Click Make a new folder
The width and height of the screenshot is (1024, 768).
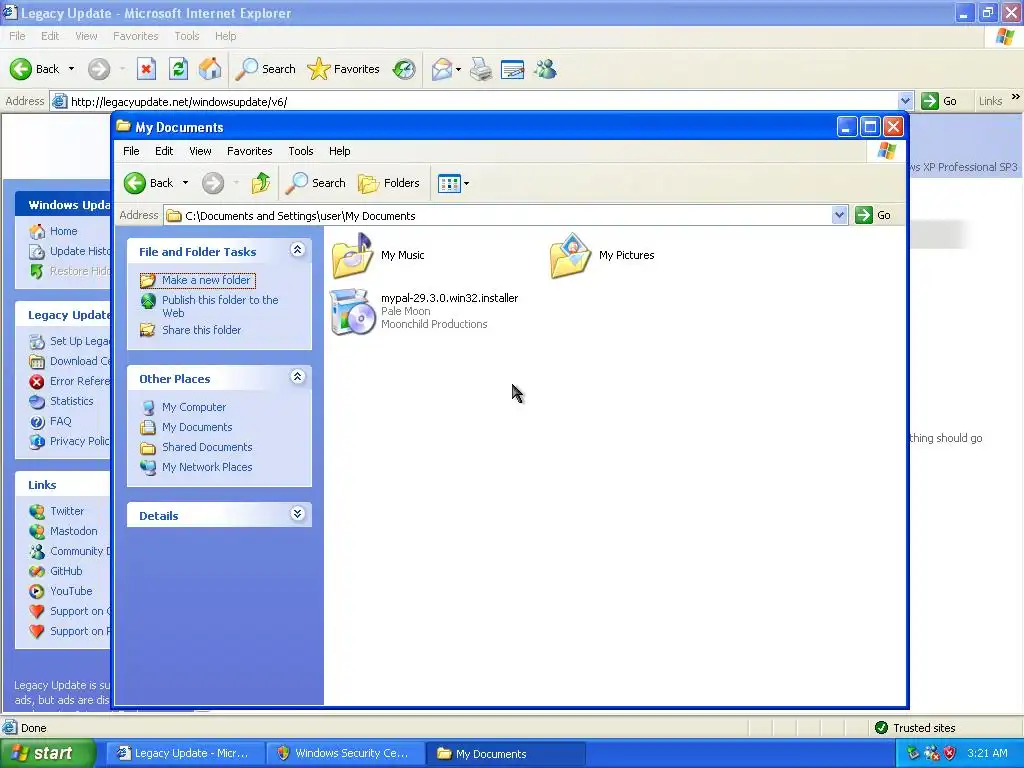(x=197, y=280)
